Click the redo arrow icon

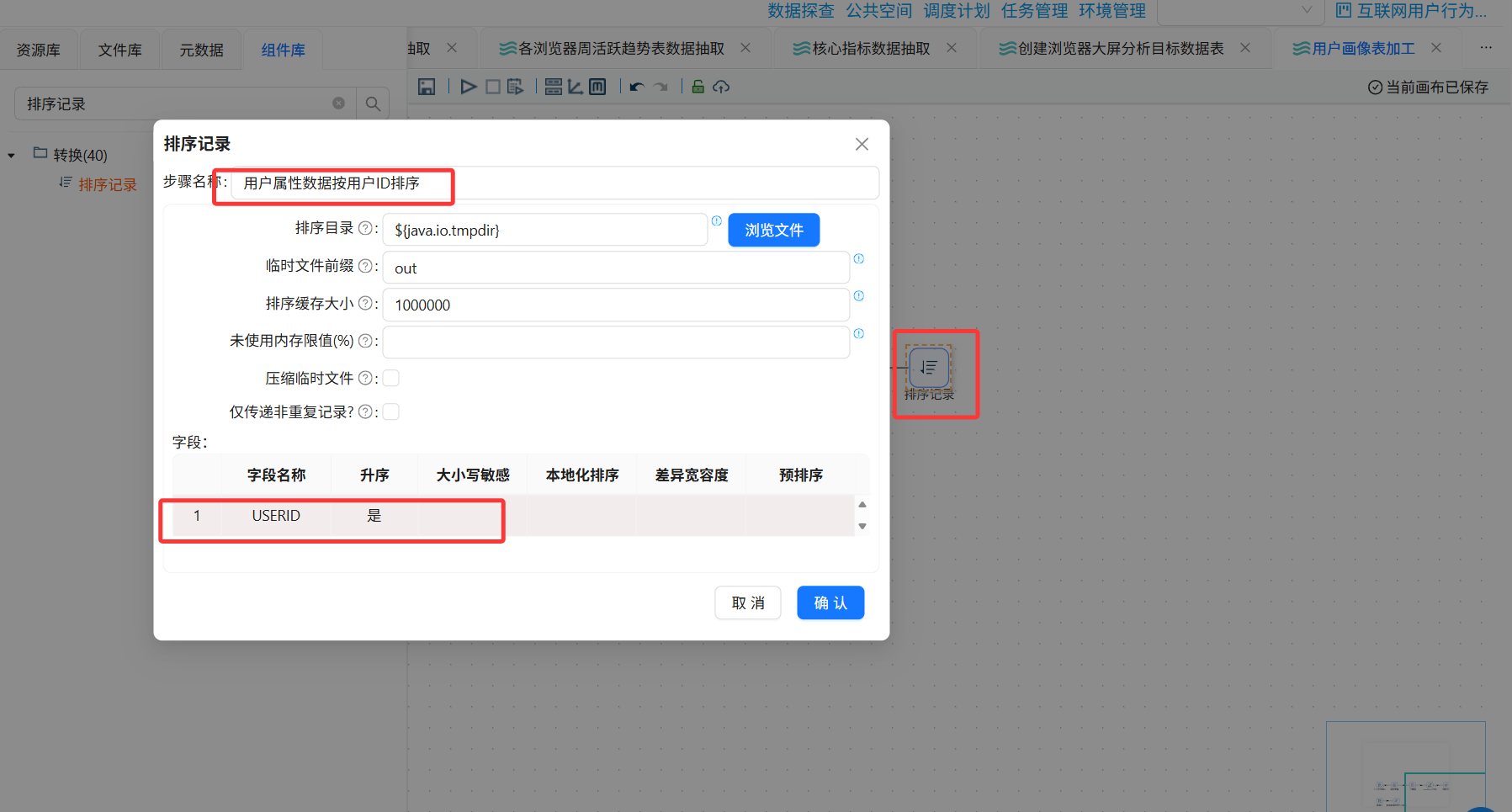coord(662,87)
